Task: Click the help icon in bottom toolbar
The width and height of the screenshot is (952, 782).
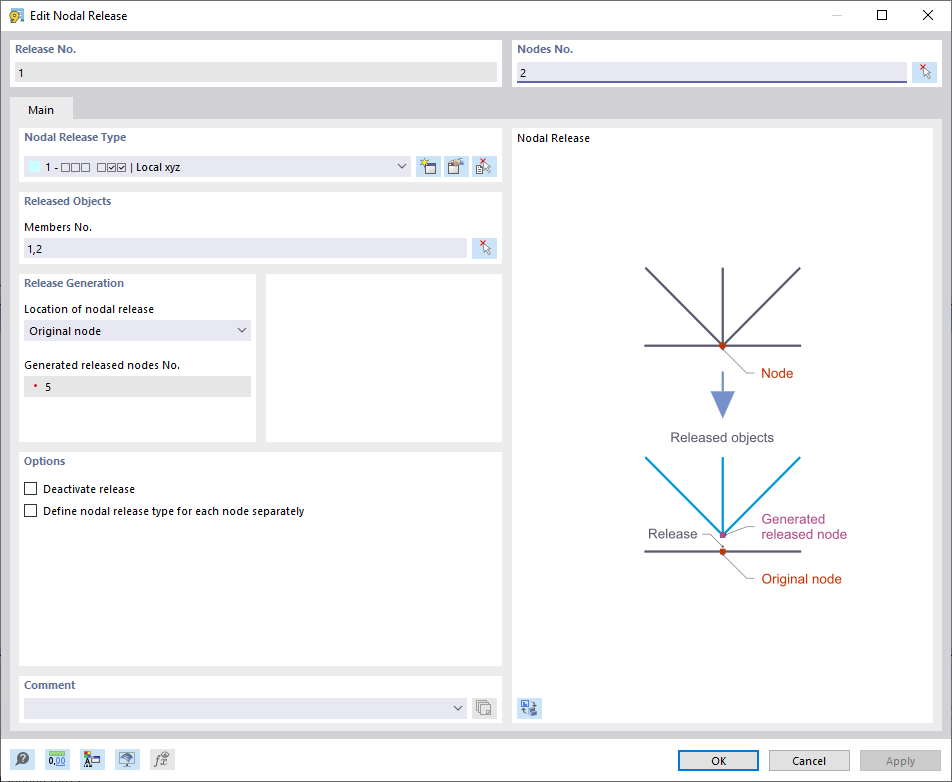Action: click(x=22, y=759)
